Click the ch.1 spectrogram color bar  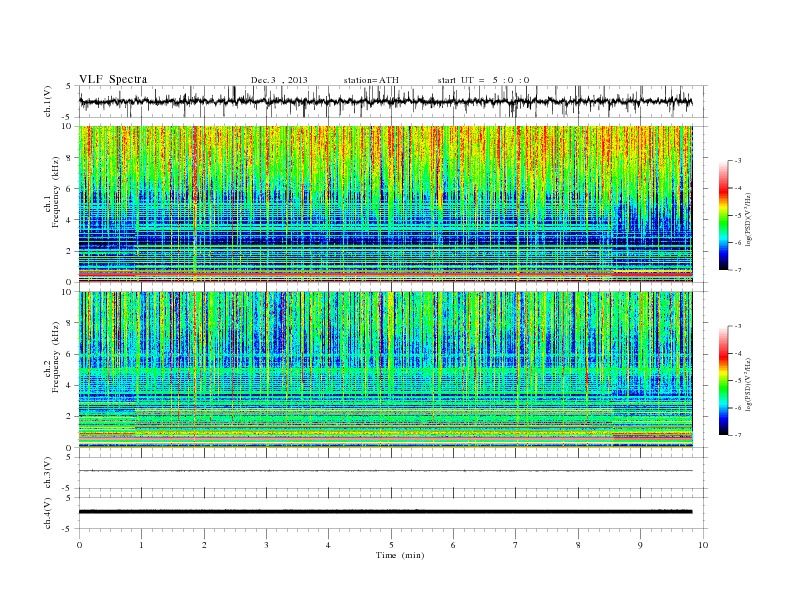723,216
